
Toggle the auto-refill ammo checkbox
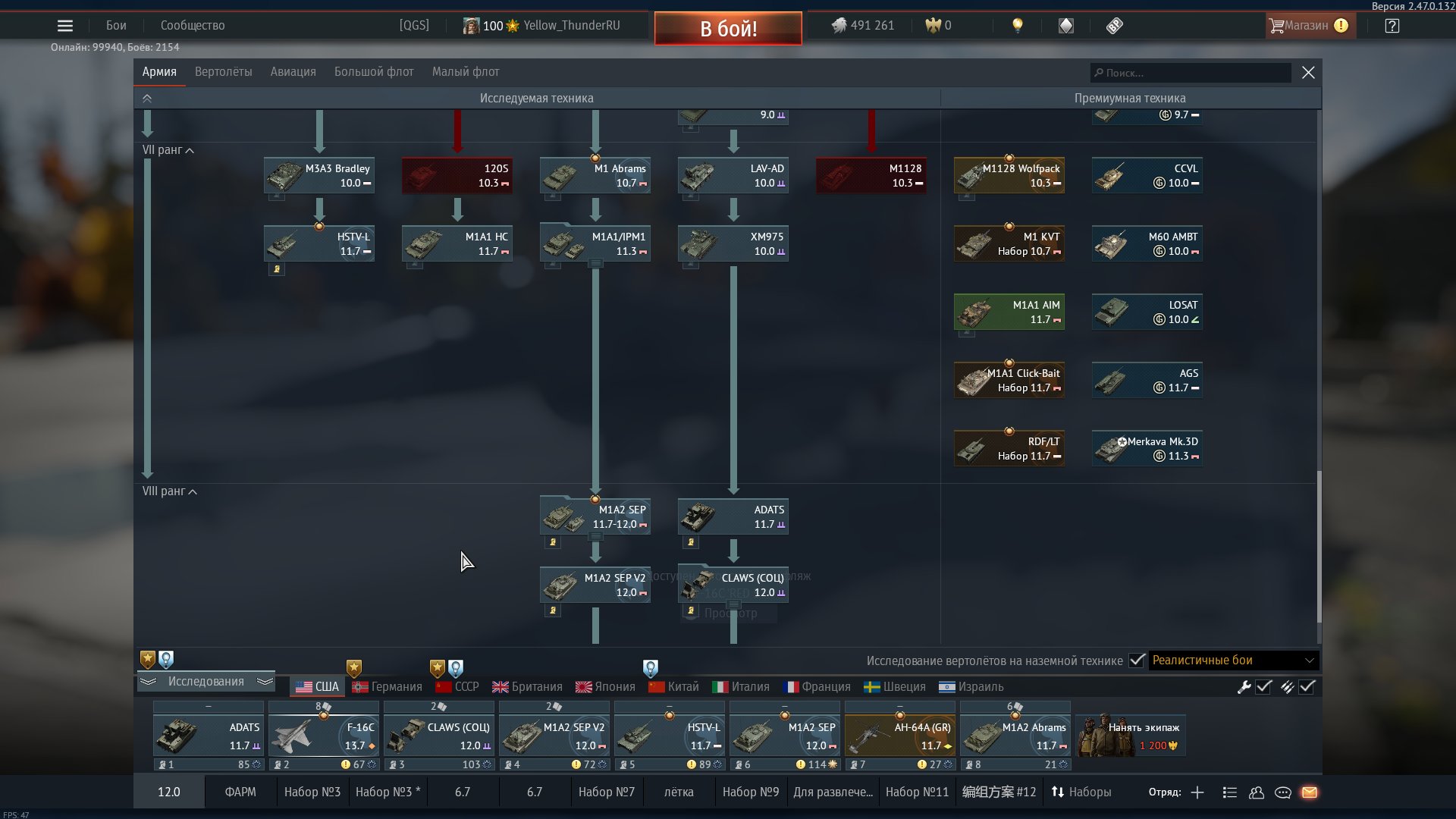(1307, 687)
